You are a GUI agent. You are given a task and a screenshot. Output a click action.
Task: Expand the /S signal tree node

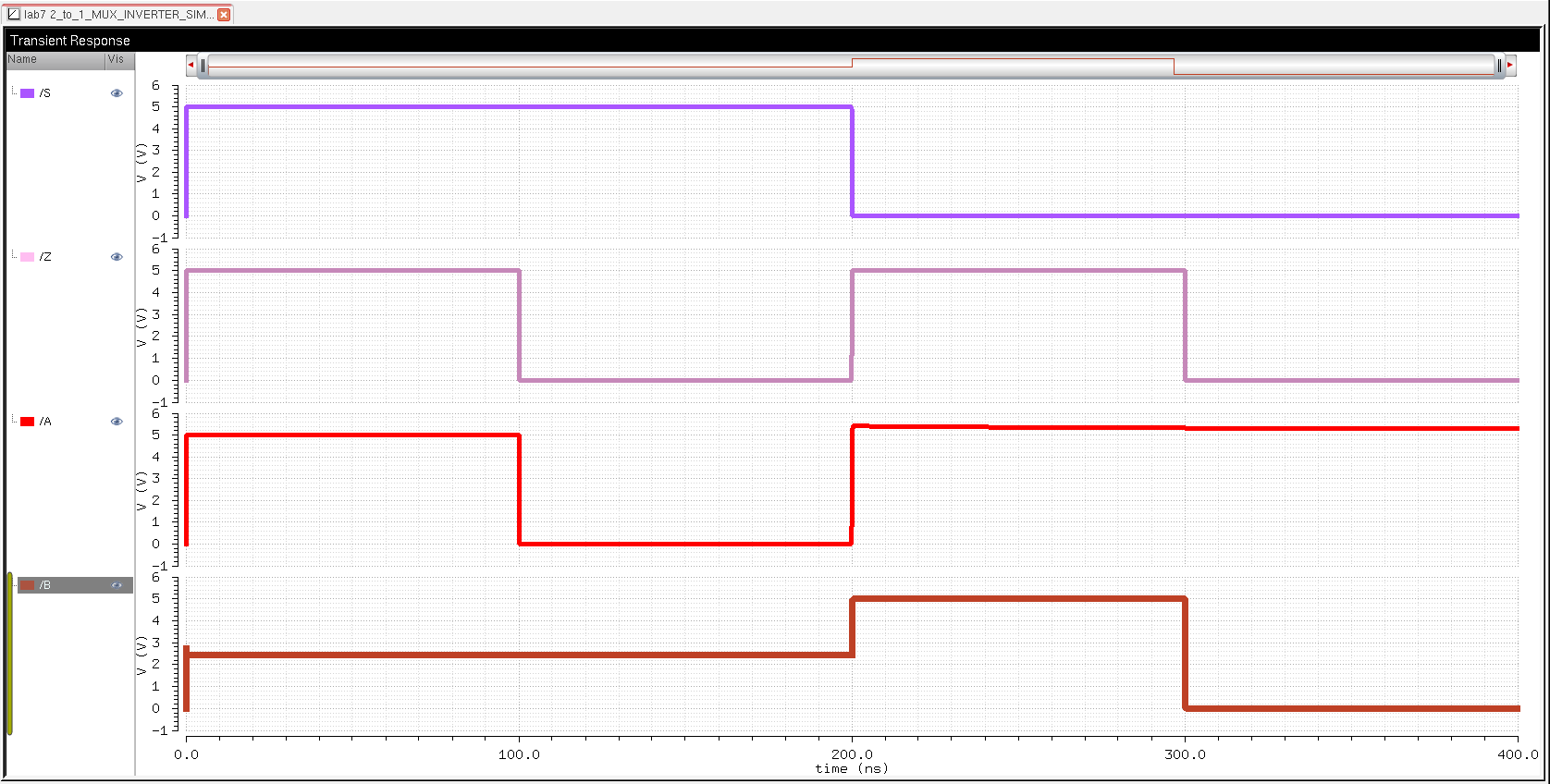coord(14,92)
